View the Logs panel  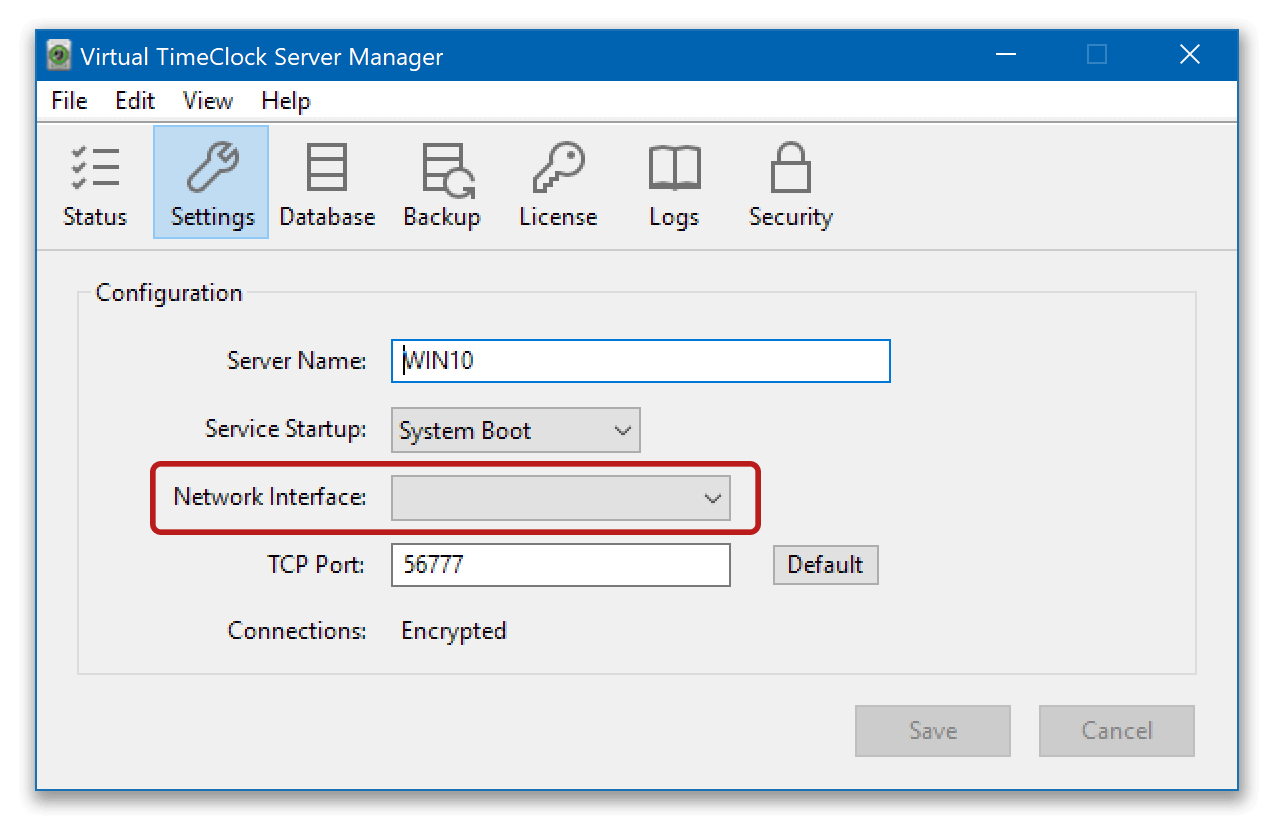tap(673, 182)
